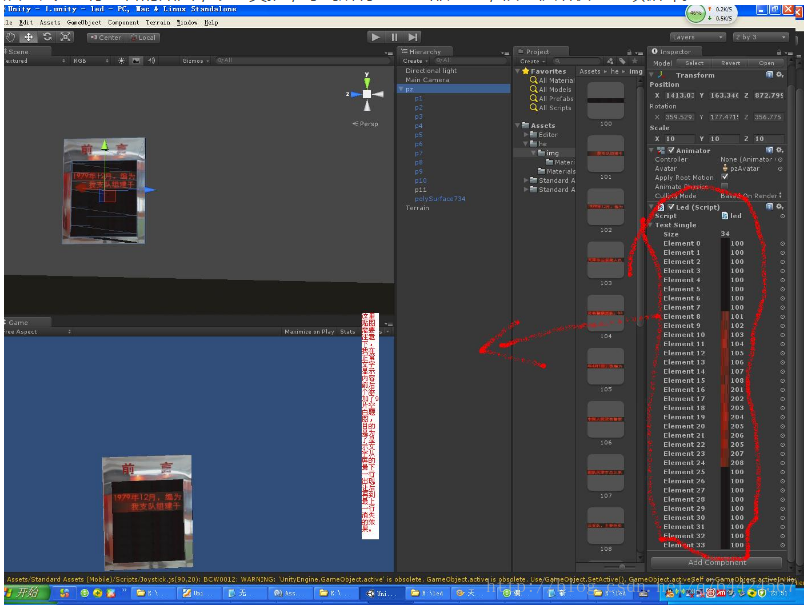This screenshot has height=606, width=807.
Task: Open the RGB render mode dropdown
Action: click(x=91, y=61)
